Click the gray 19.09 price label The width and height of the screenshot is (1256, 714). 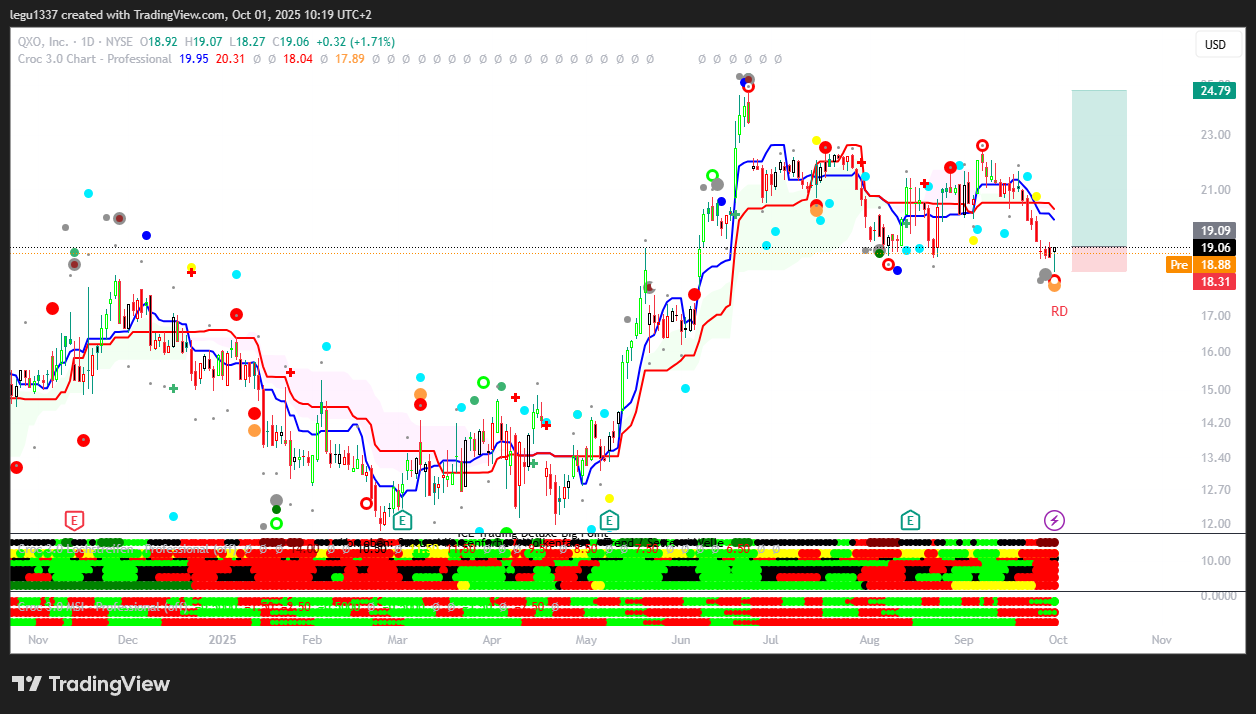[1215, 230]
